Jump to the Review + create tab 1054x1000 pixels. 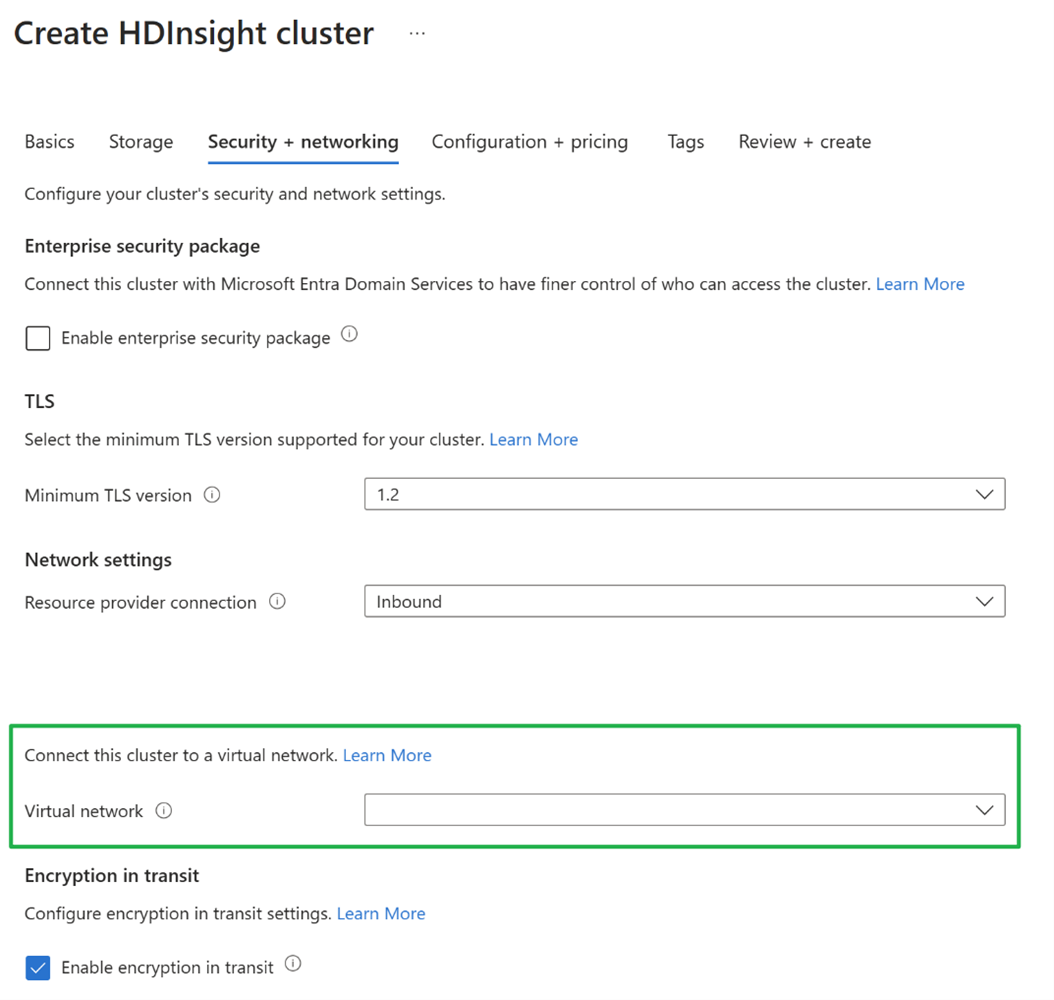804,142
